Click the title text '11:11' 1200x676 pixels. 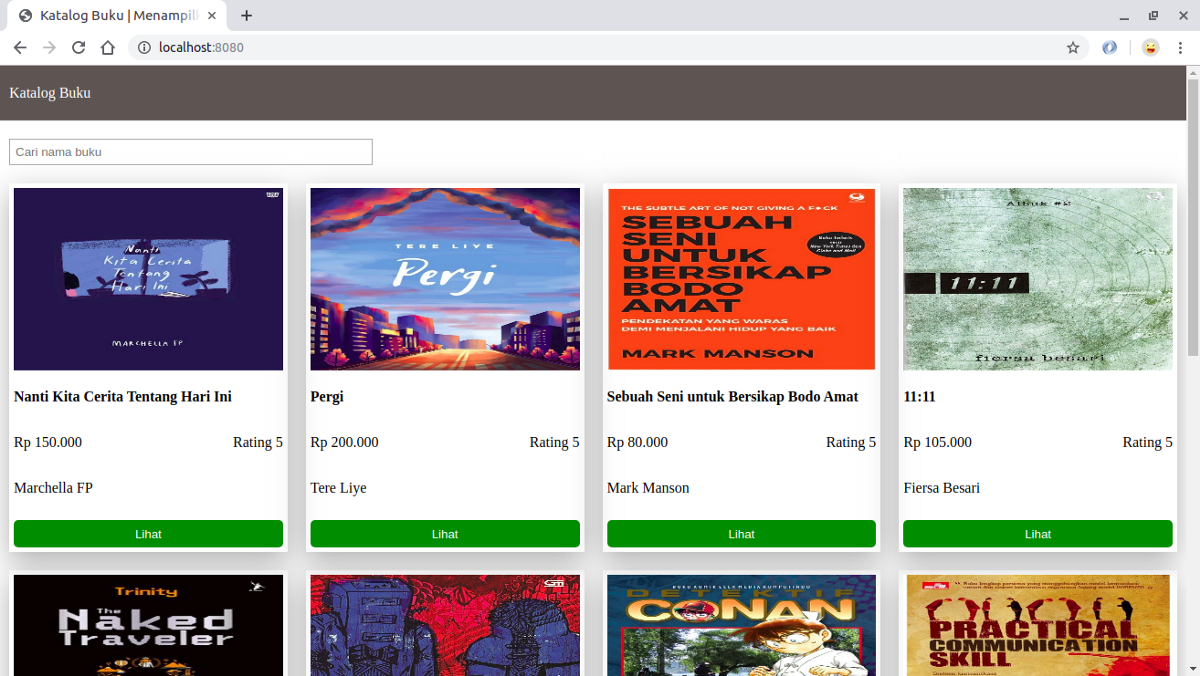click(x=919, y=397)
